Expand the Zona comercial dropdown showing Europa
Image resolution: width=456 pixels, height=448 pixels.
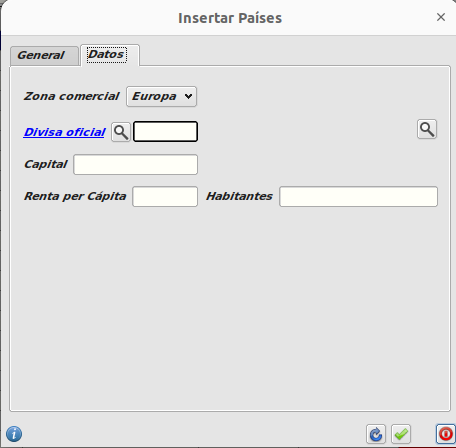click(162, 96)
